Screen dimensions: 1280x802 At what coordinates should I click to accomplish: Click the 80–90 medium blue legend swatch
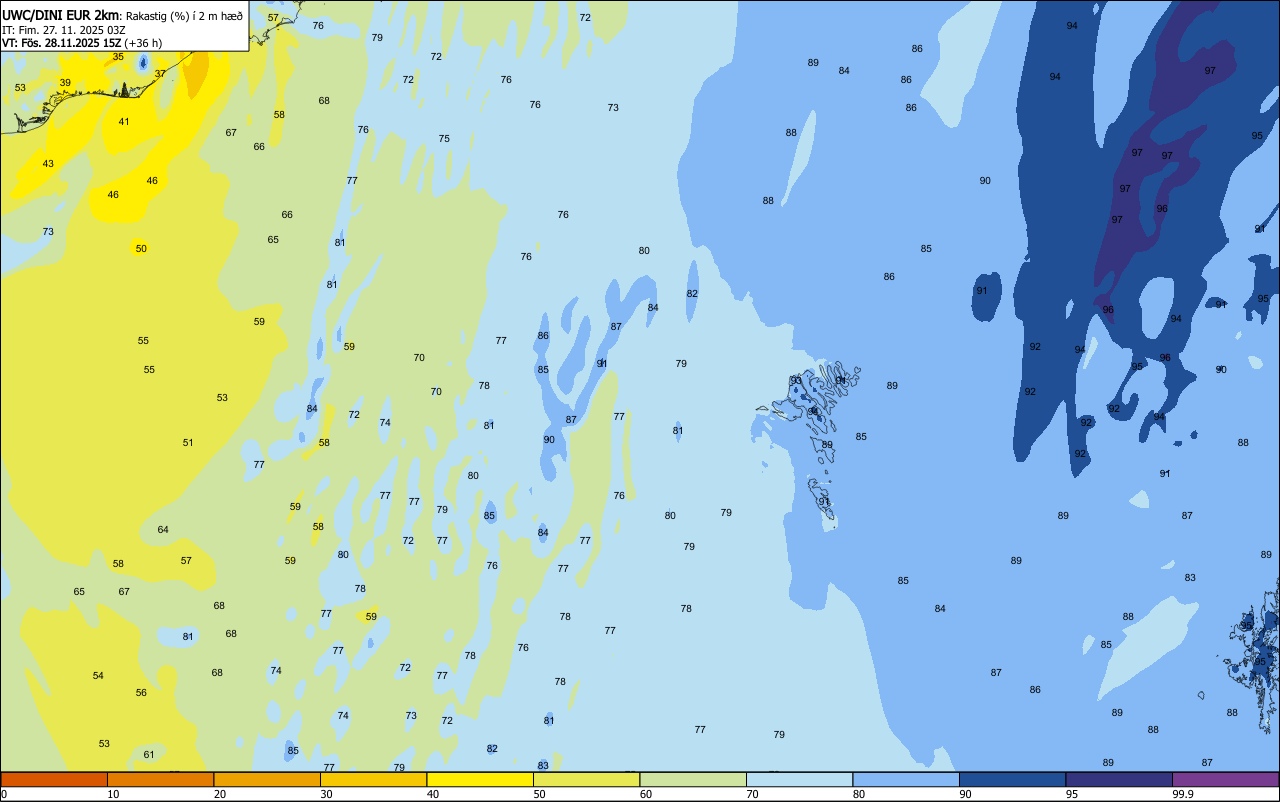[906, 779]
